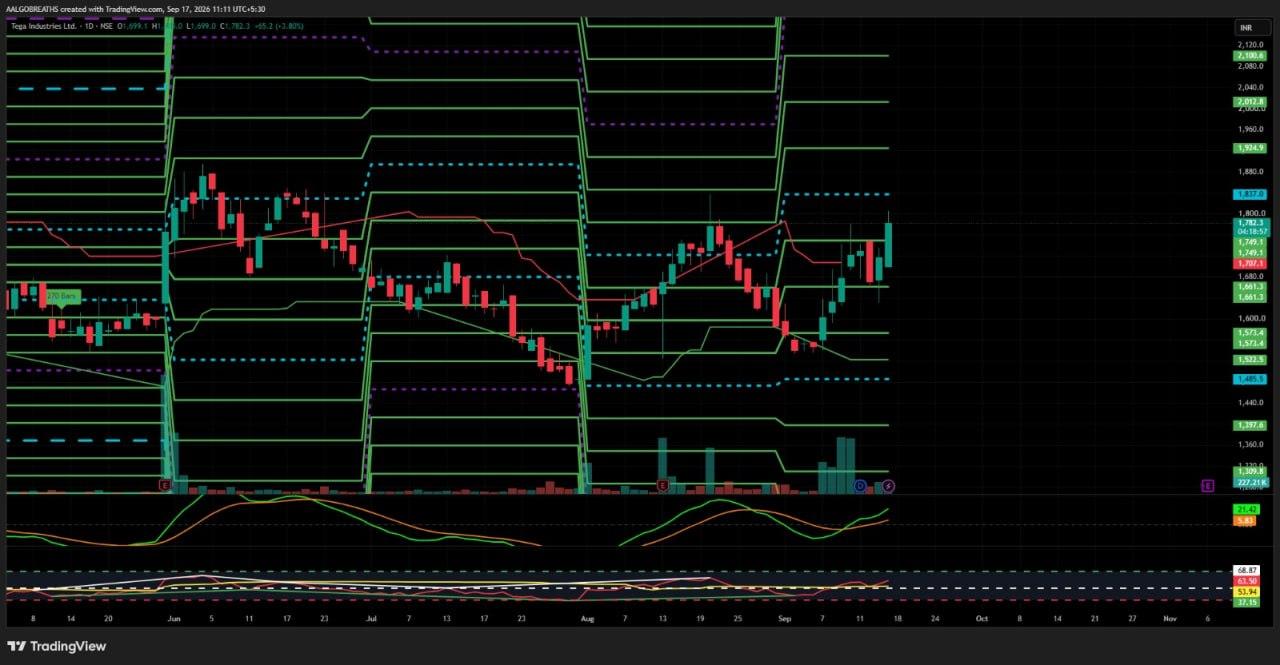This screenshot has height=665, width=1280.
Task: Click the Jun label on time axis
Action: tap(173, 619)
